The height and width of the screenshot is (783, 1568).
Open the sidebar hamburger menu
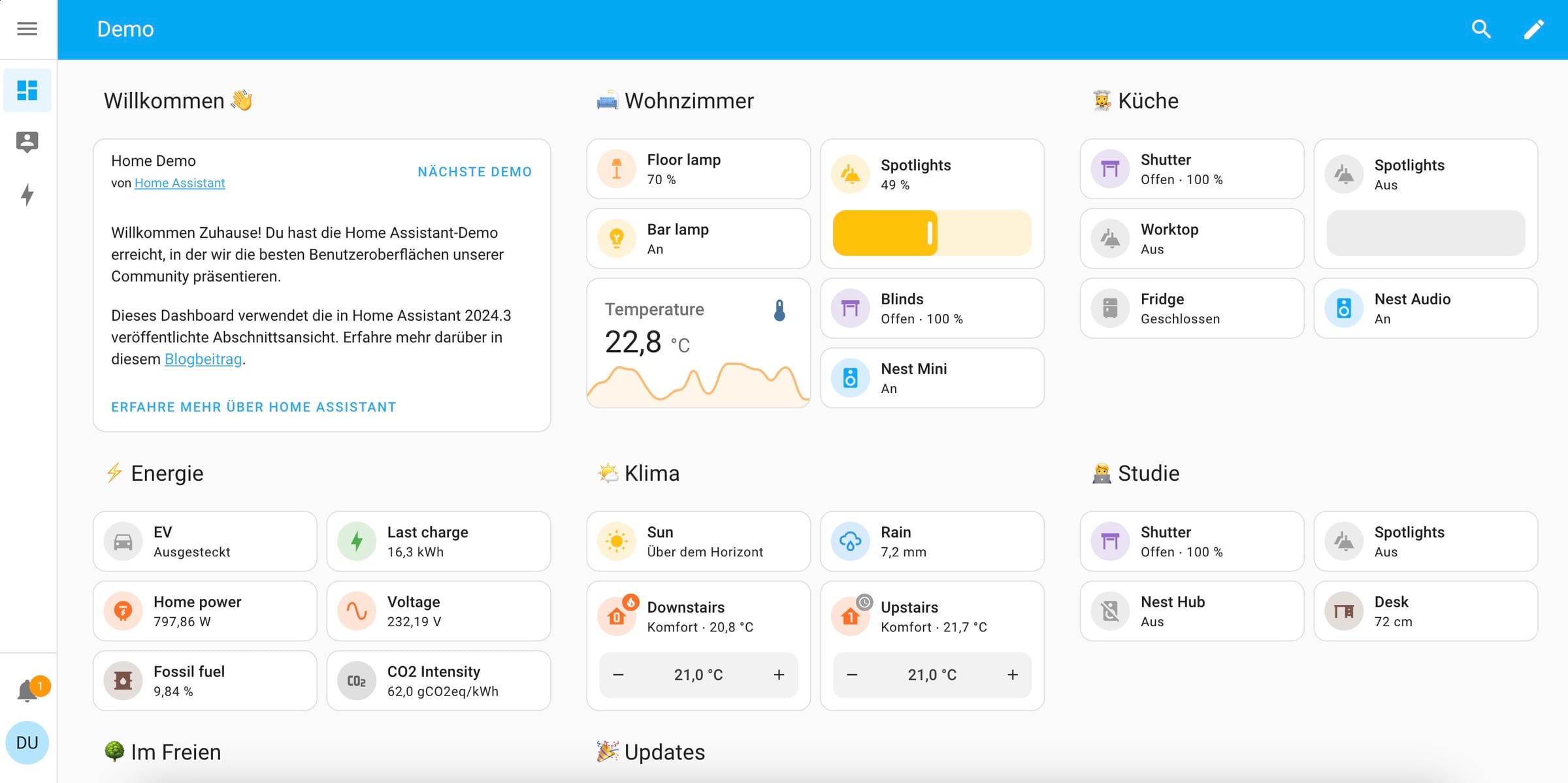pos(27,29)
